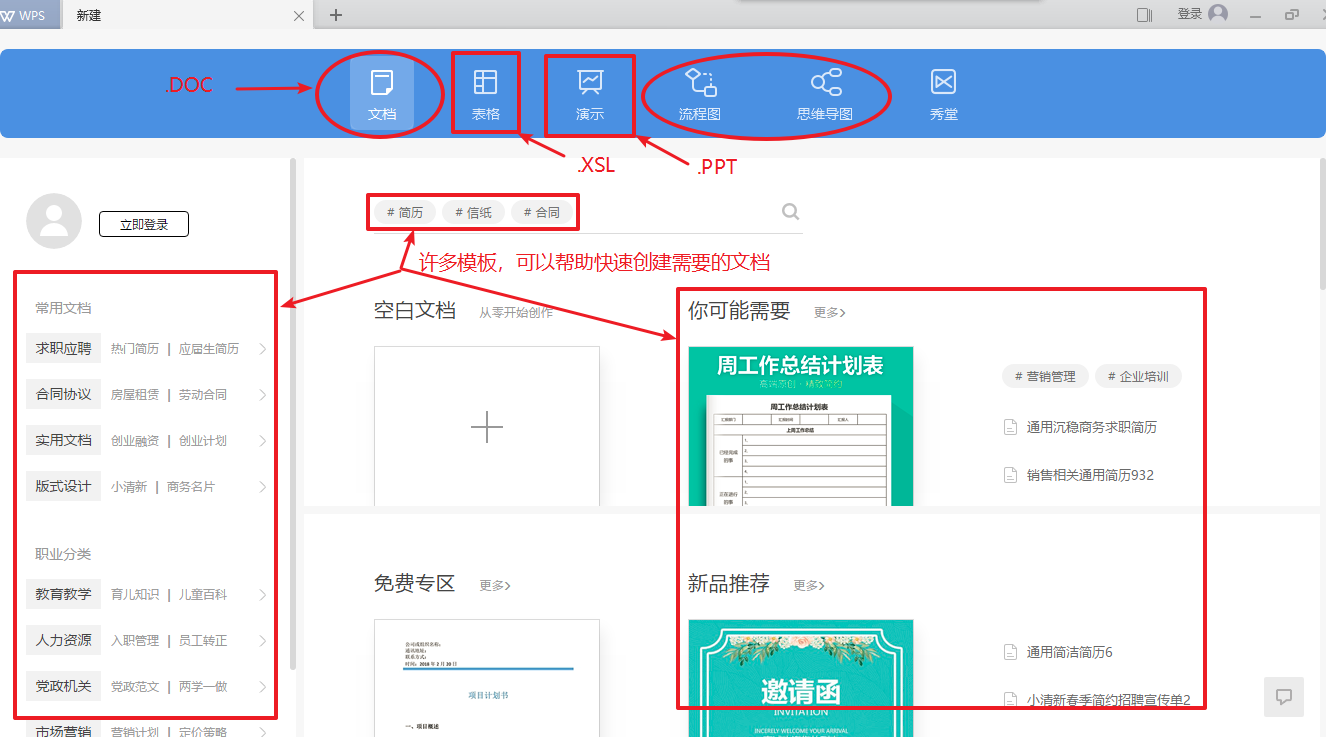This screenshot has width=1326, height=737.
Task: Select the # 简历 tag
Action: click(405, 212)
